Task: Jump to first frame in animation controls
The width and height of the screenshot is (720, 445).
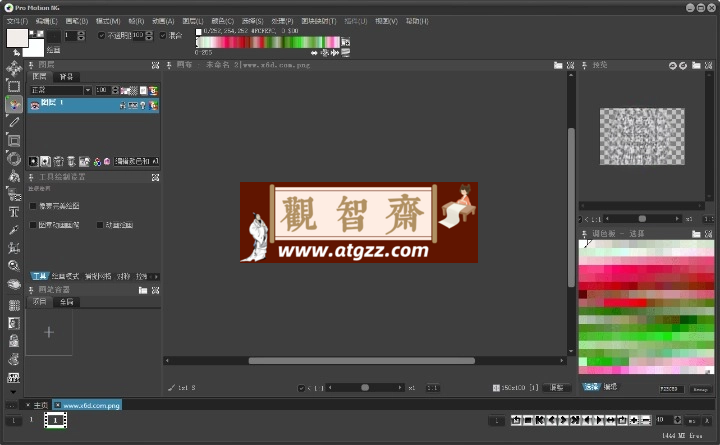Action: pos(540,420)
